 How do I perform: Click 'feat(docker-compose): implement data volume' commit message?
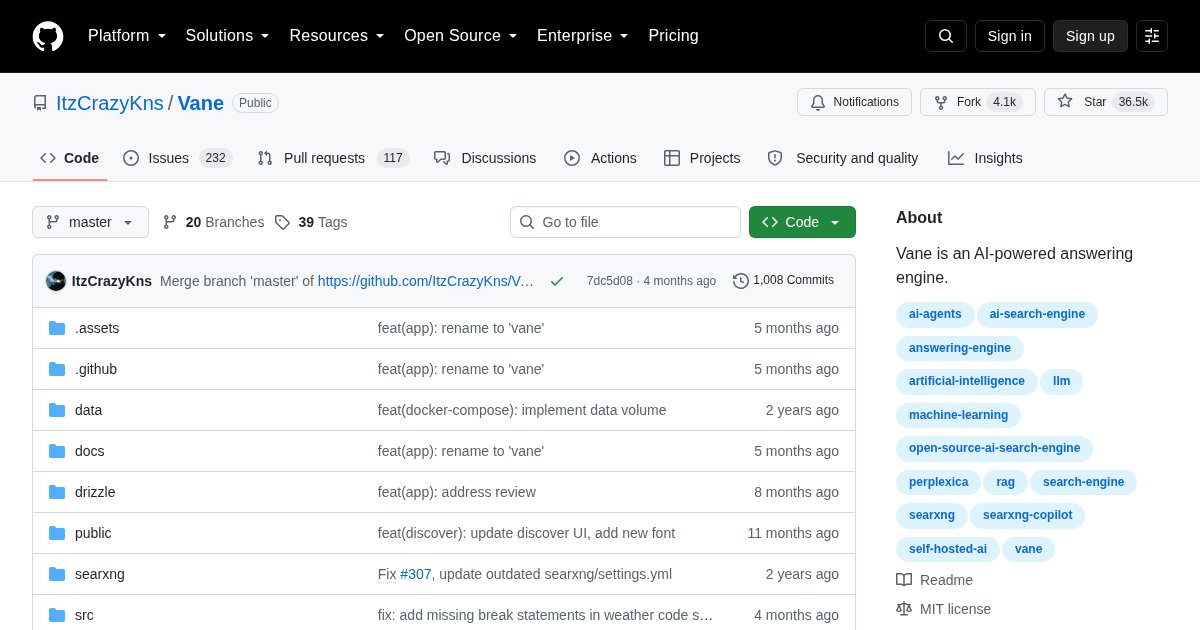click(522, 410)
